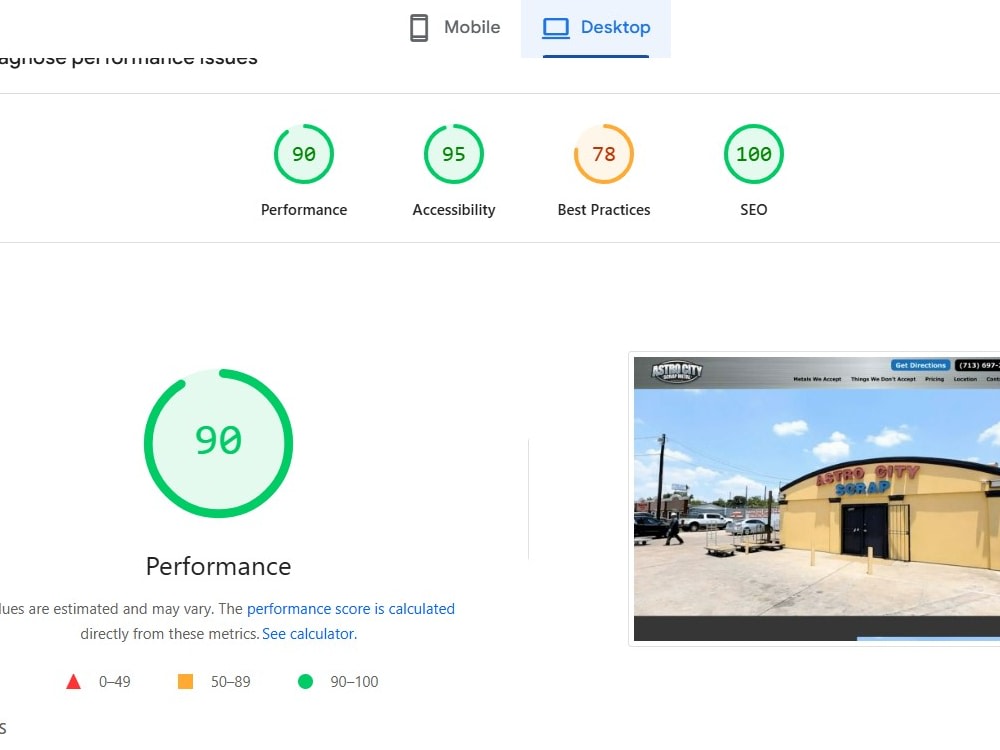Viewport: 1000px width, 750px height.
Task: Click the '50–89' legend text
Action: (x=231, y=682)
